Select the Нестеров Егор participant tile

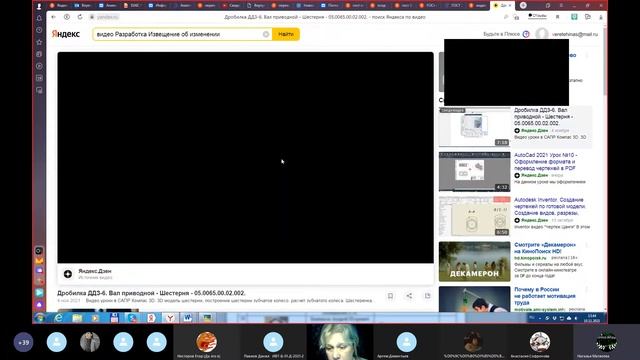tap(206, 343)
